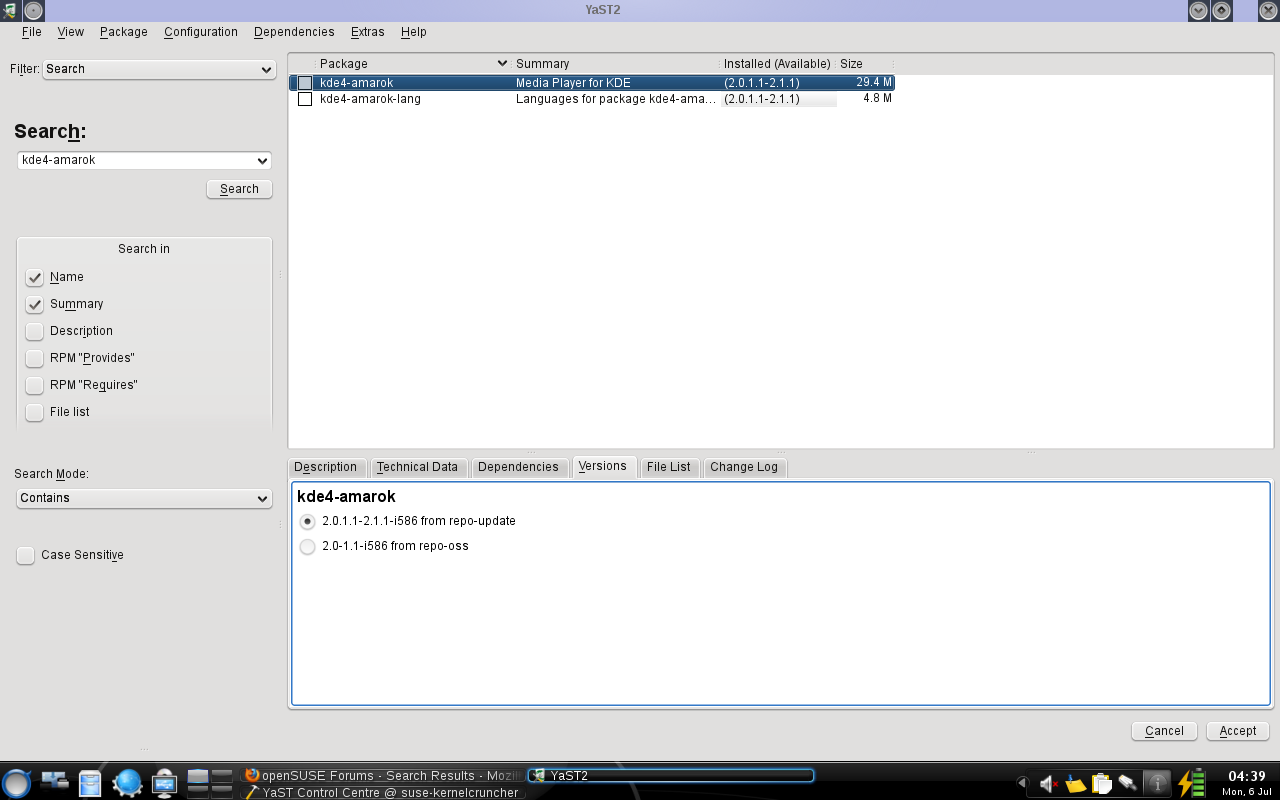Open the KDE application launcher menu
Viewport: 1280px width, 800px height.
click(16, 783)
